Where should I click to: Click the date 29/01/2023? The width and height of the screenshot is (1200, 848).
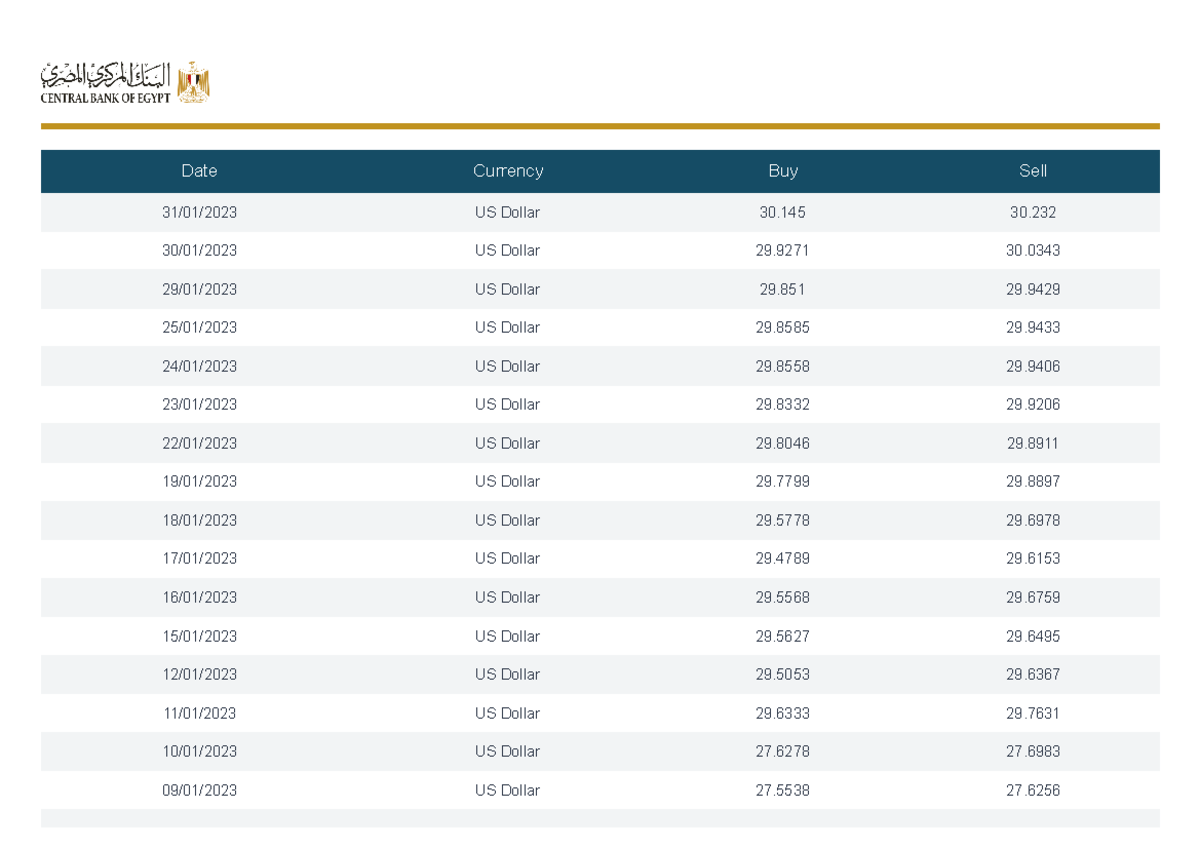[x=199, y=290]
